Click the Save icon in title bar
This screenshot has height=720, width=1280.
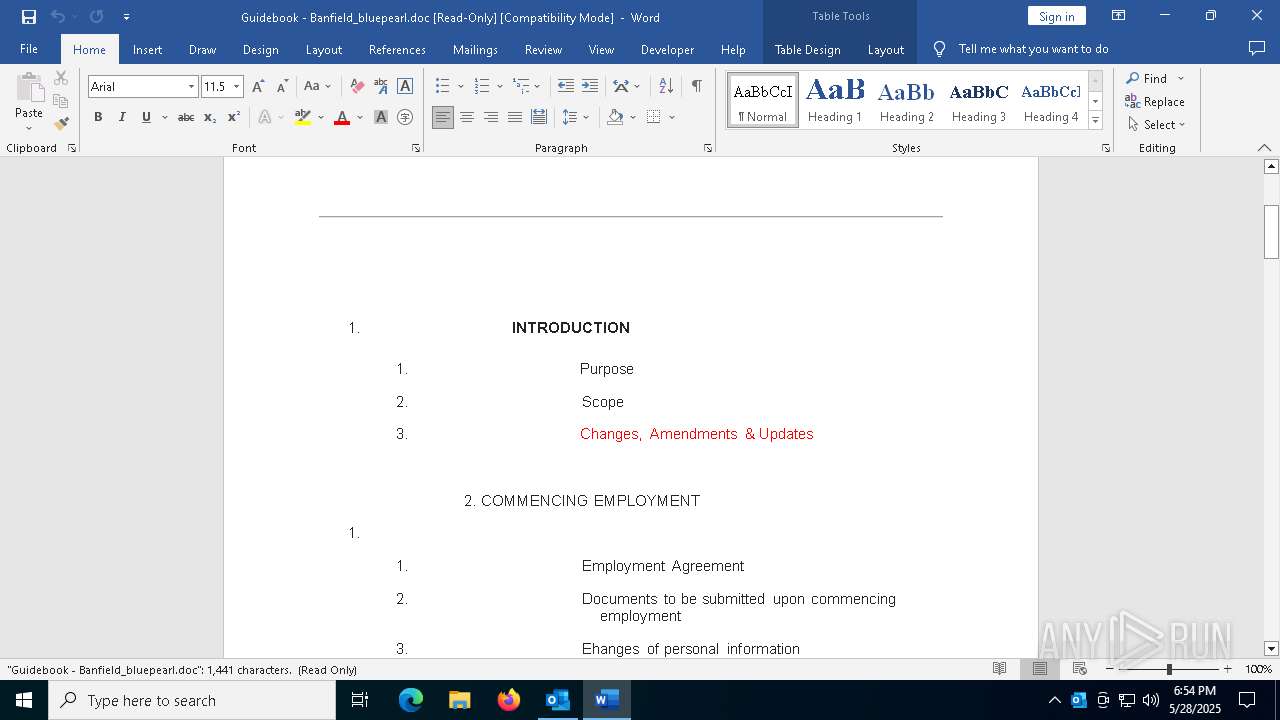tap(29, 16)
